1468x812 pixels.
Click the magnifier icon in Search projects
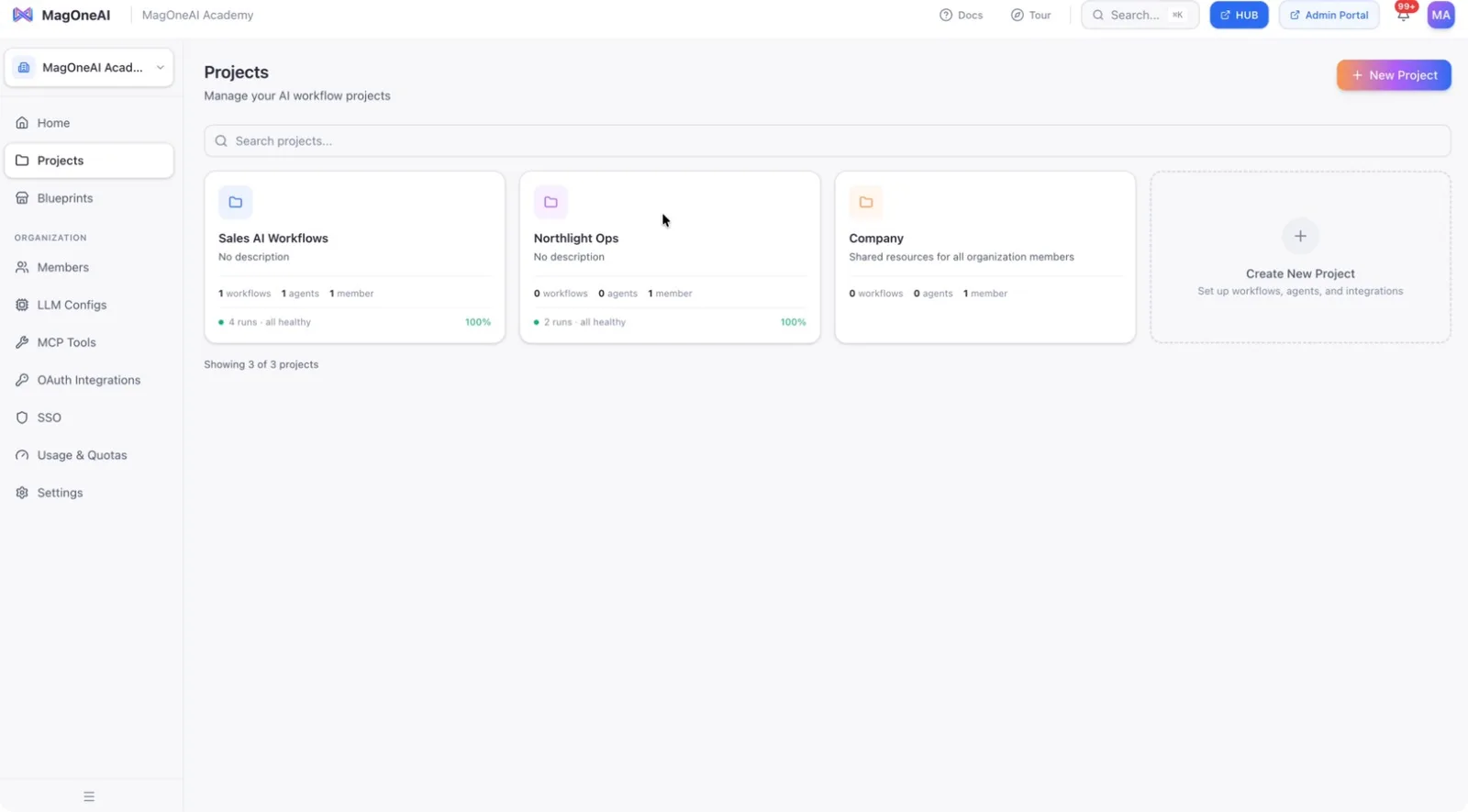pyautogui.click(x=221, y=141)
